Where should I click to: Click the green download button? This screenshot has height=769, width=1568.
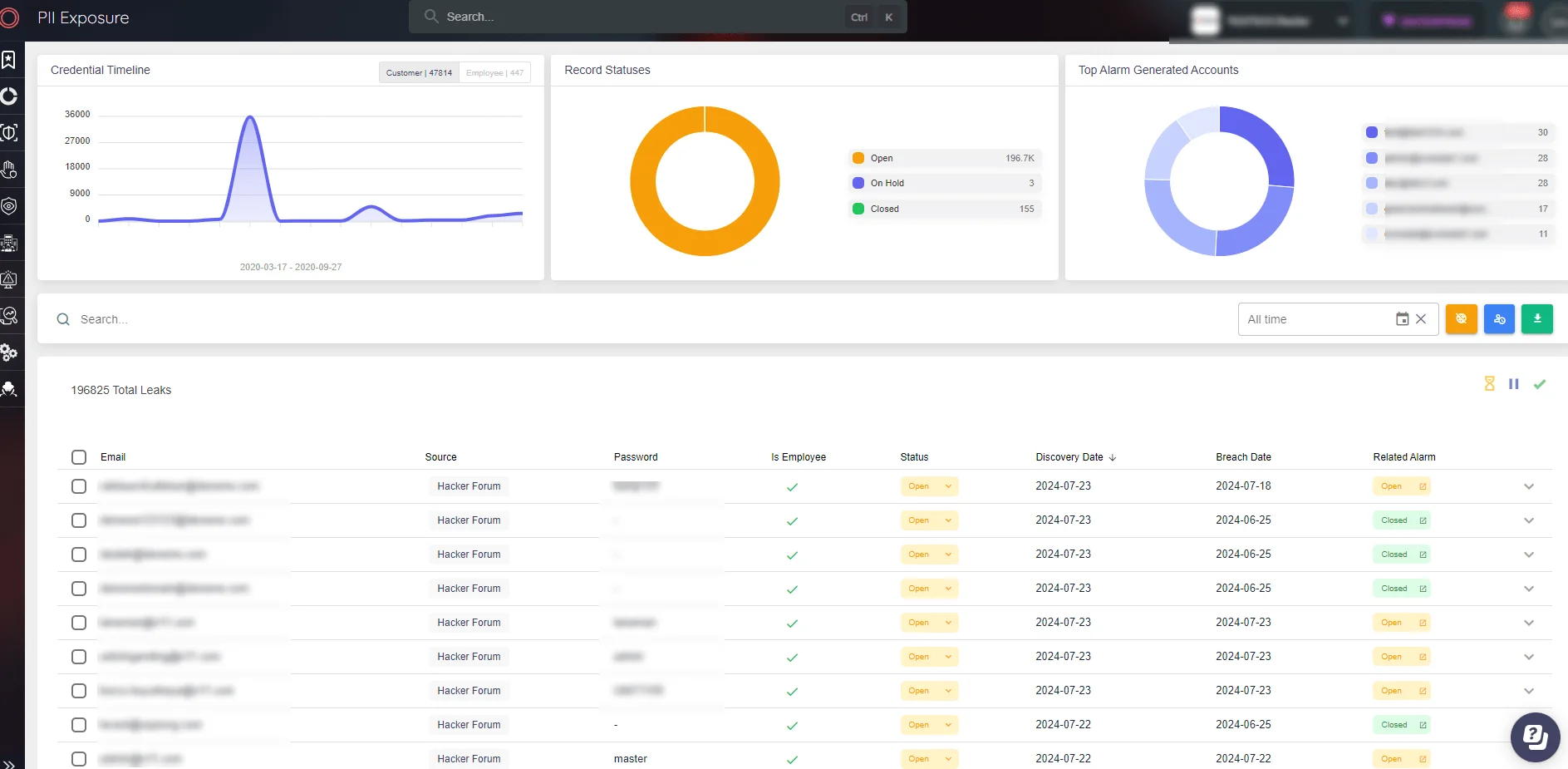[x=1537, y=319]
